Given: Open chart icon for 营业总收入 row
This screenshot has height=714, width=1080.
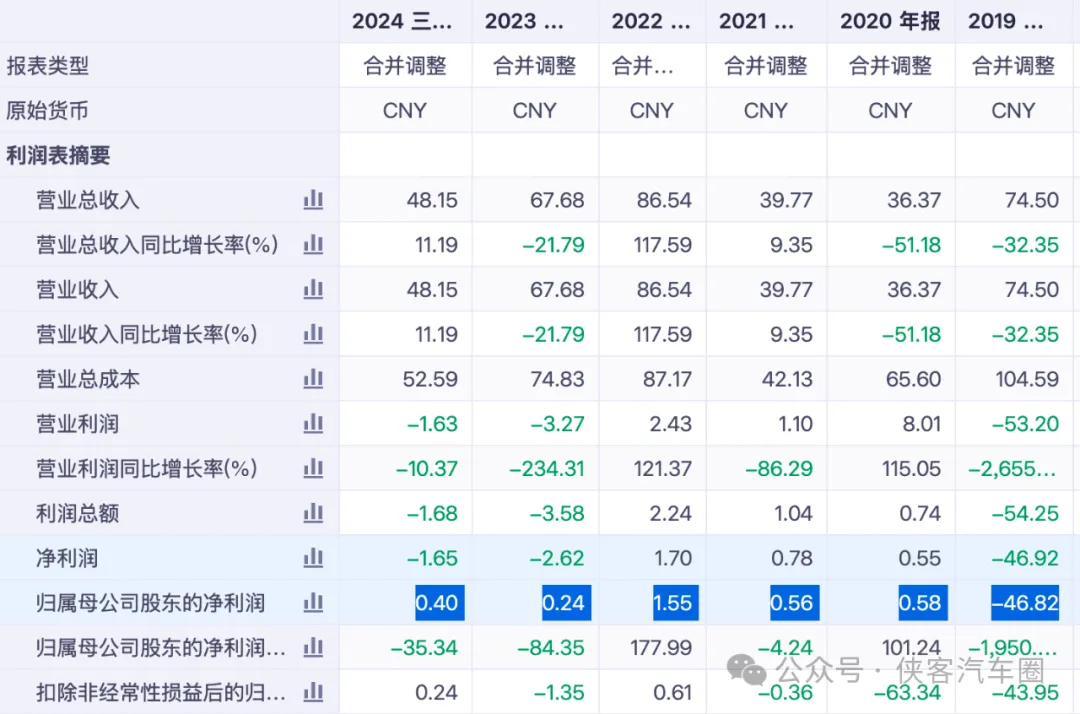Looking at the screenshot, I should tap(313, 200).
